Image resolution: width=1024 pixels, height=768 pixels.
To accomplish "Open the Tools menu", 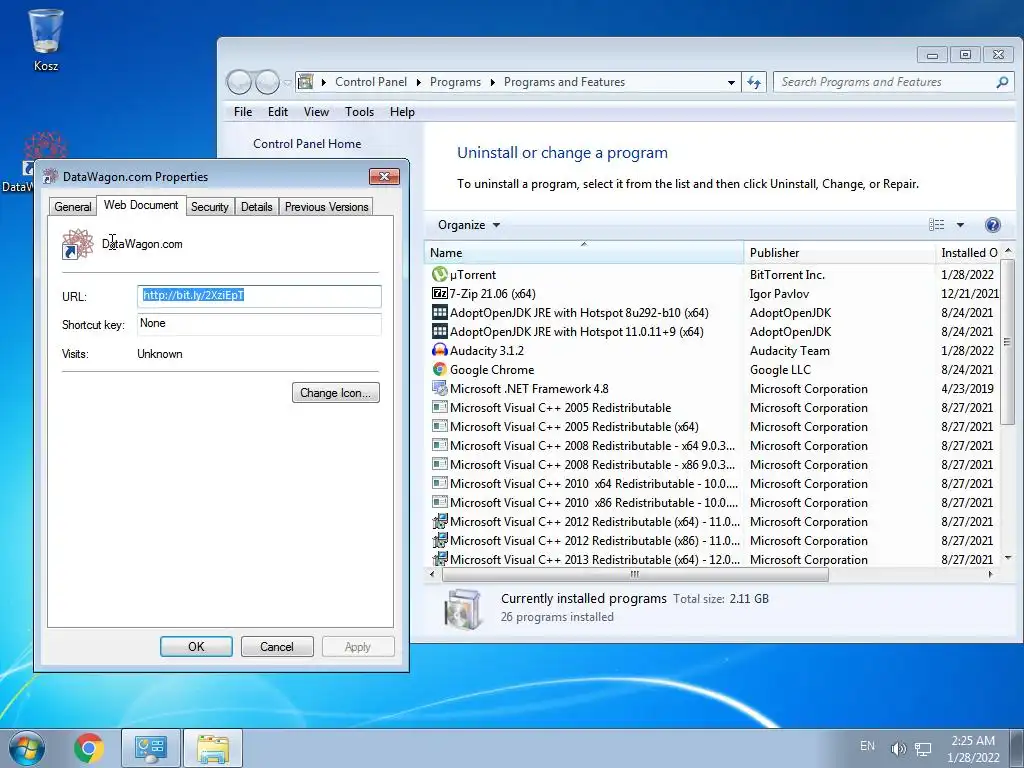I will pyautogui.click(x=359, y=112).
